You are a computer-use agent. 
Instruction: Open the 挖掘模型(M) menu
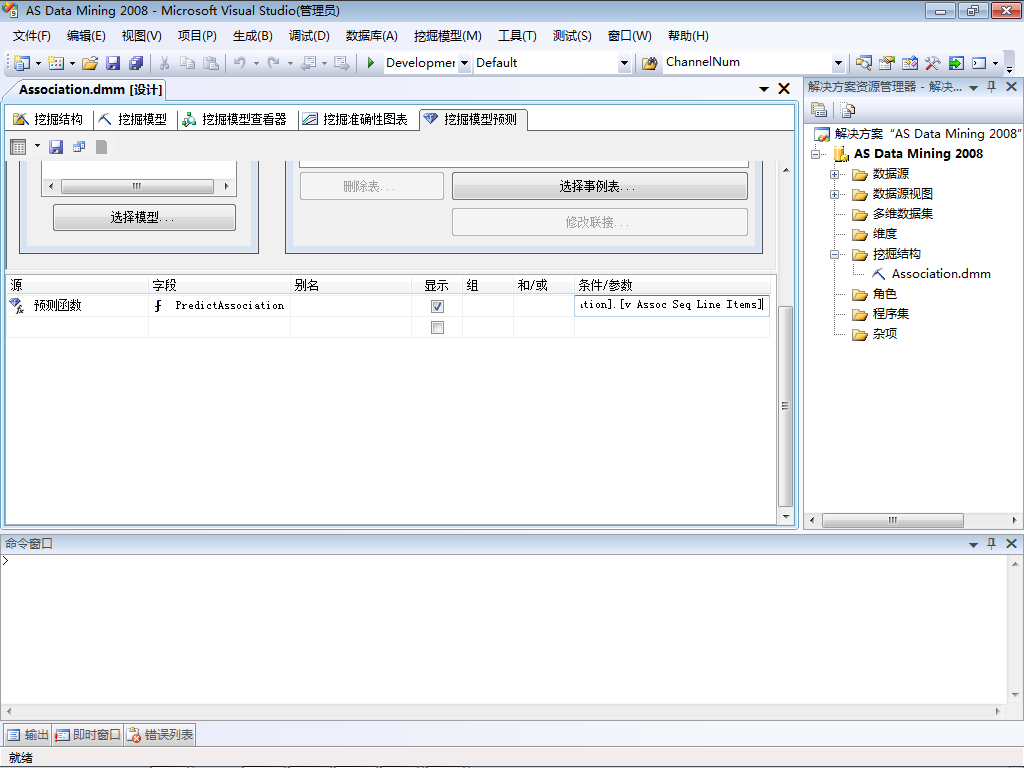point(447,36)
